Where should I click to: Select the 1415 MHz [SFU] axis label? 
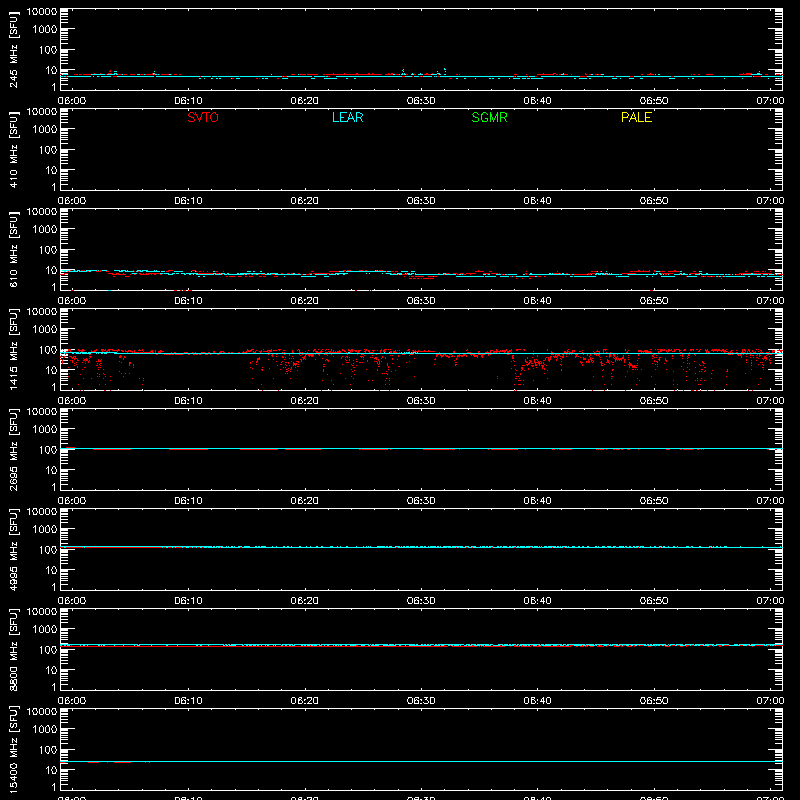point(14,350)
